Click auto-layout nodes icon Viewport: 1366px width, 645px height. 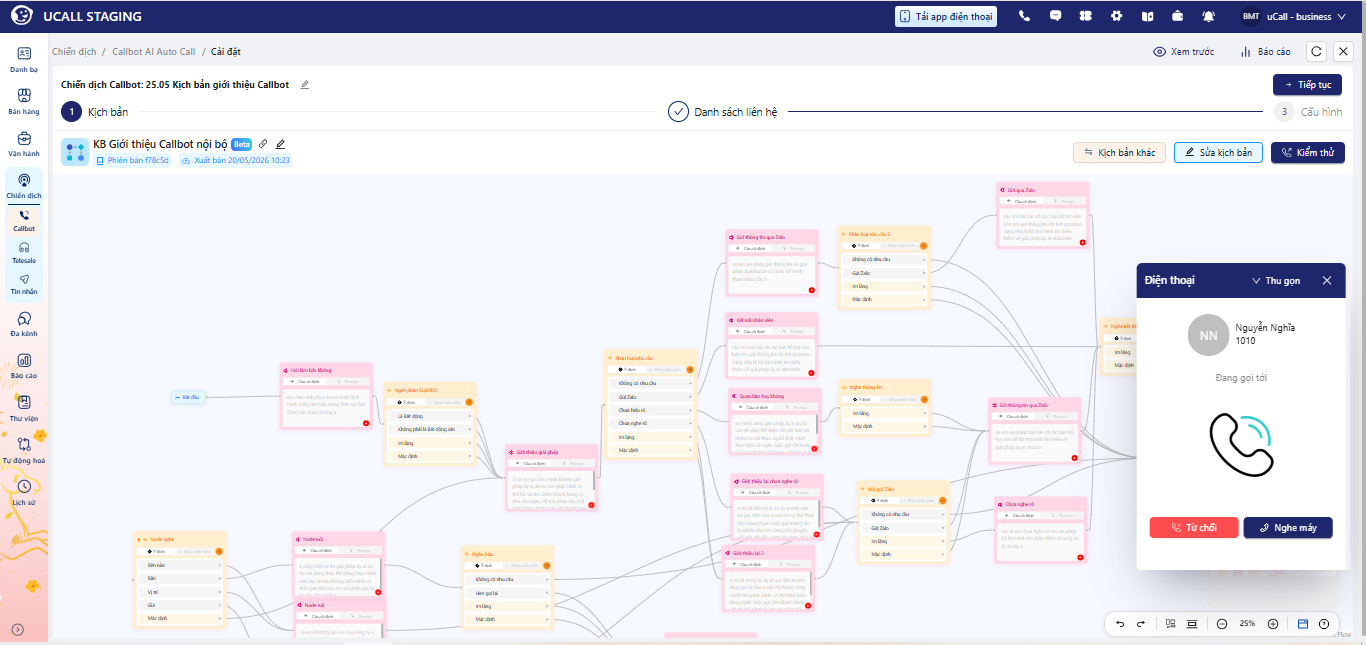click(x=1170, y=623)
